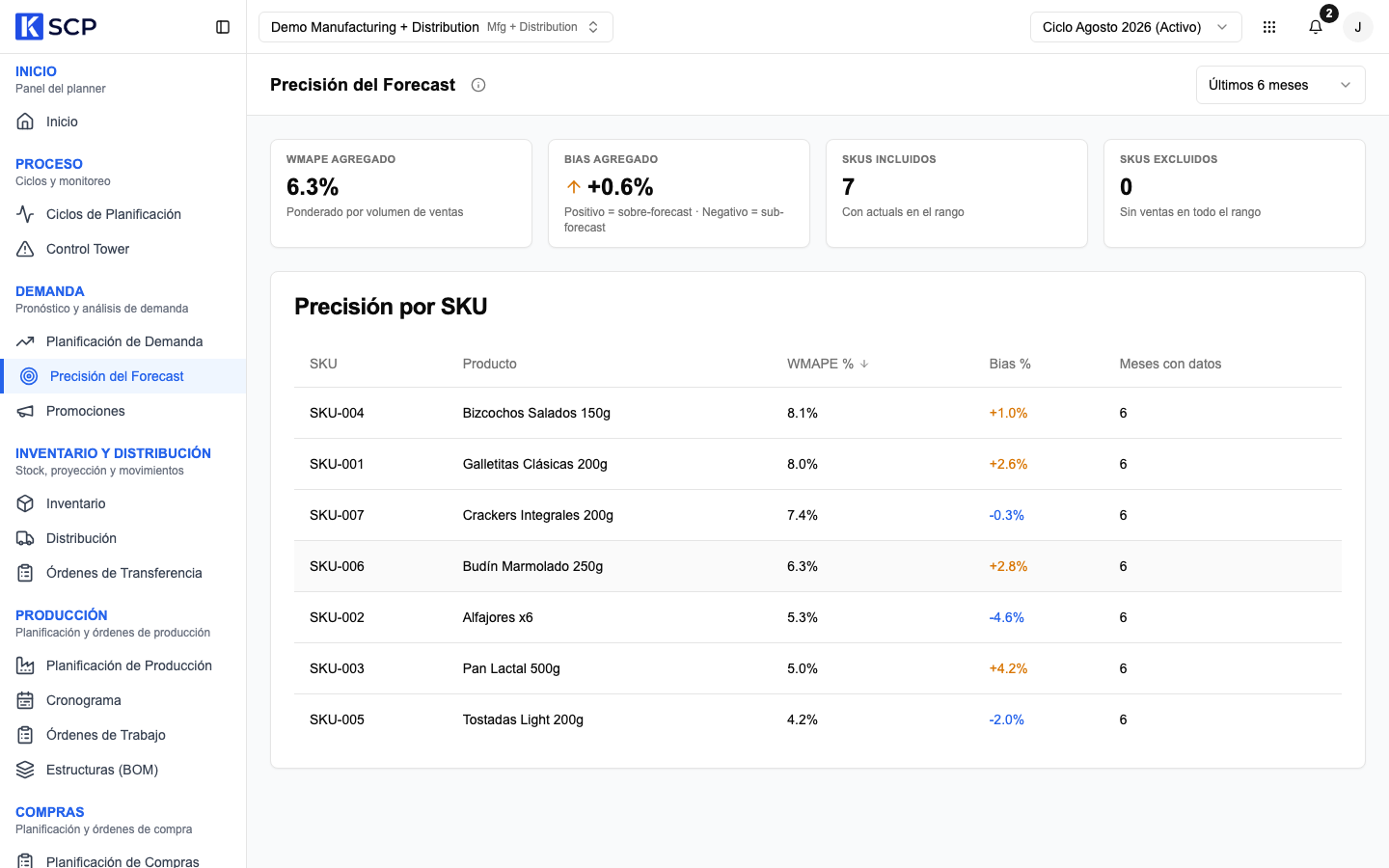Click the Distribución truck icon
Image resolution: width=1389 pixels, height=868 pixels.
pos(25,538)
